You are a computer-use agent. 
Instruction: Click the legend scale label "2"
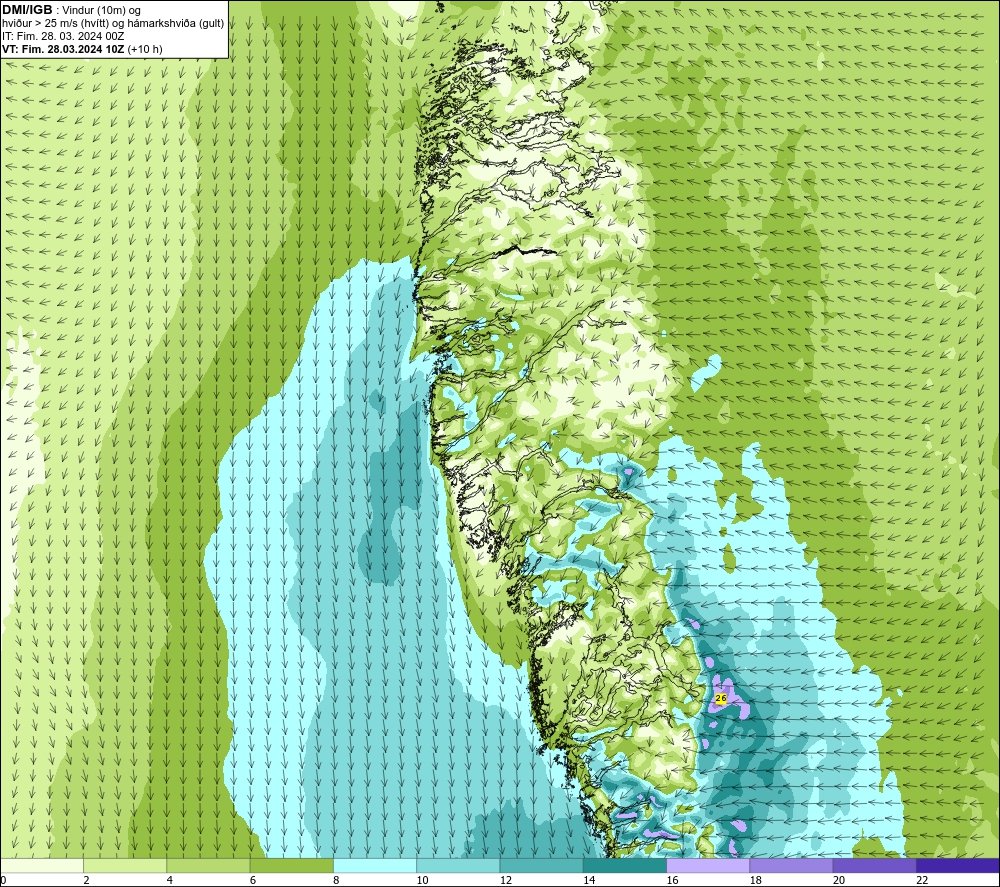(x=86, y=881)
